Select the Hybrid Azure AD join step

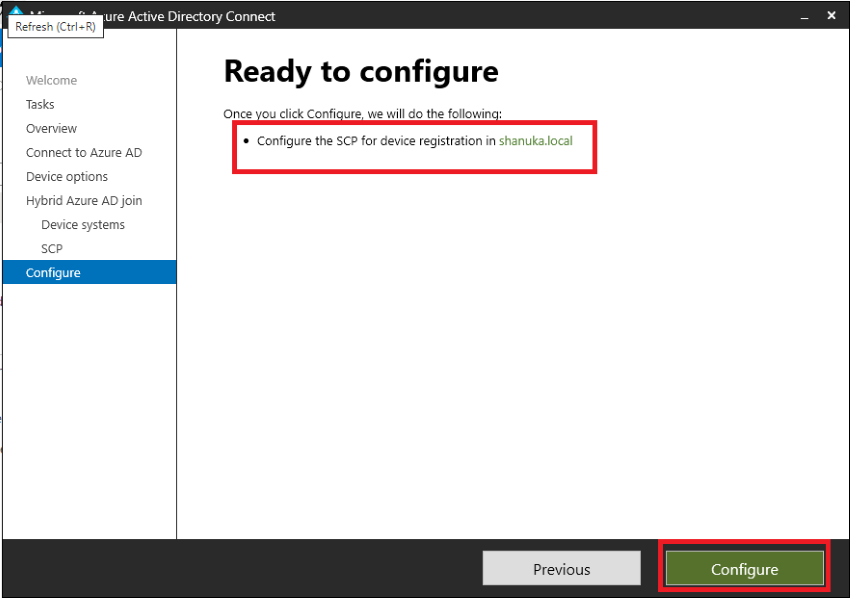click(x=84, y=200)
